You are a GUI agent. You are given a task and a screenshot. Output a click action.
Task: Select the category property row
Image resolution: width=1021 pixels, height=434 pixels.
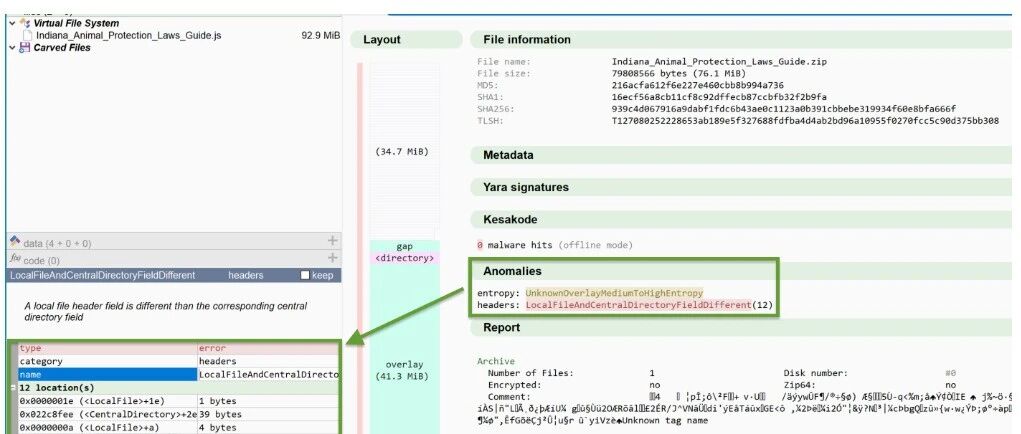pos(178,361)
